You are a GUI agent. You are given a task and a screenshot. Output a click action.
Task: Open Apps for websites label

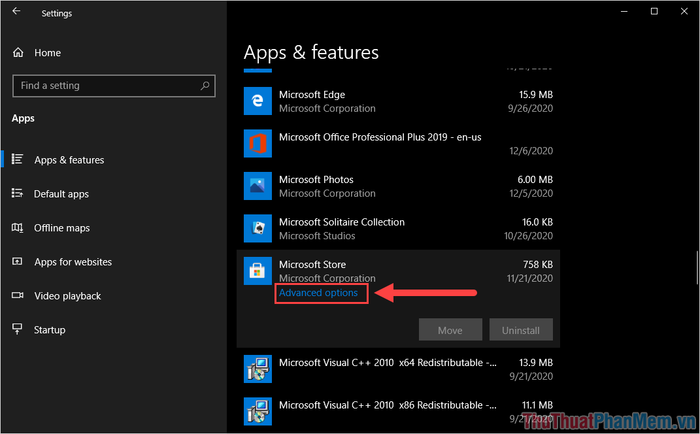point(73,262)
